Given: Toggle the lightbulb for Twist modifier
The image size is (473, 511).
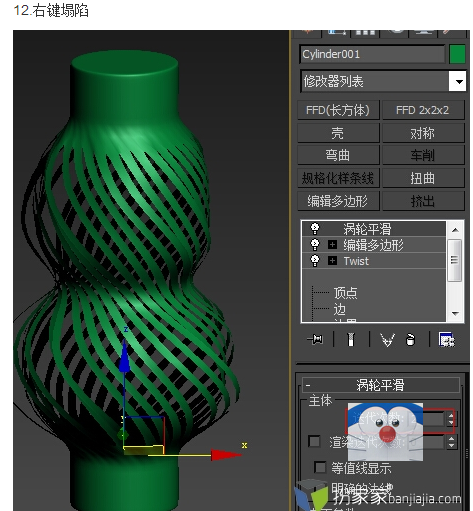Looking at the screenshot, I should [315, 261].
